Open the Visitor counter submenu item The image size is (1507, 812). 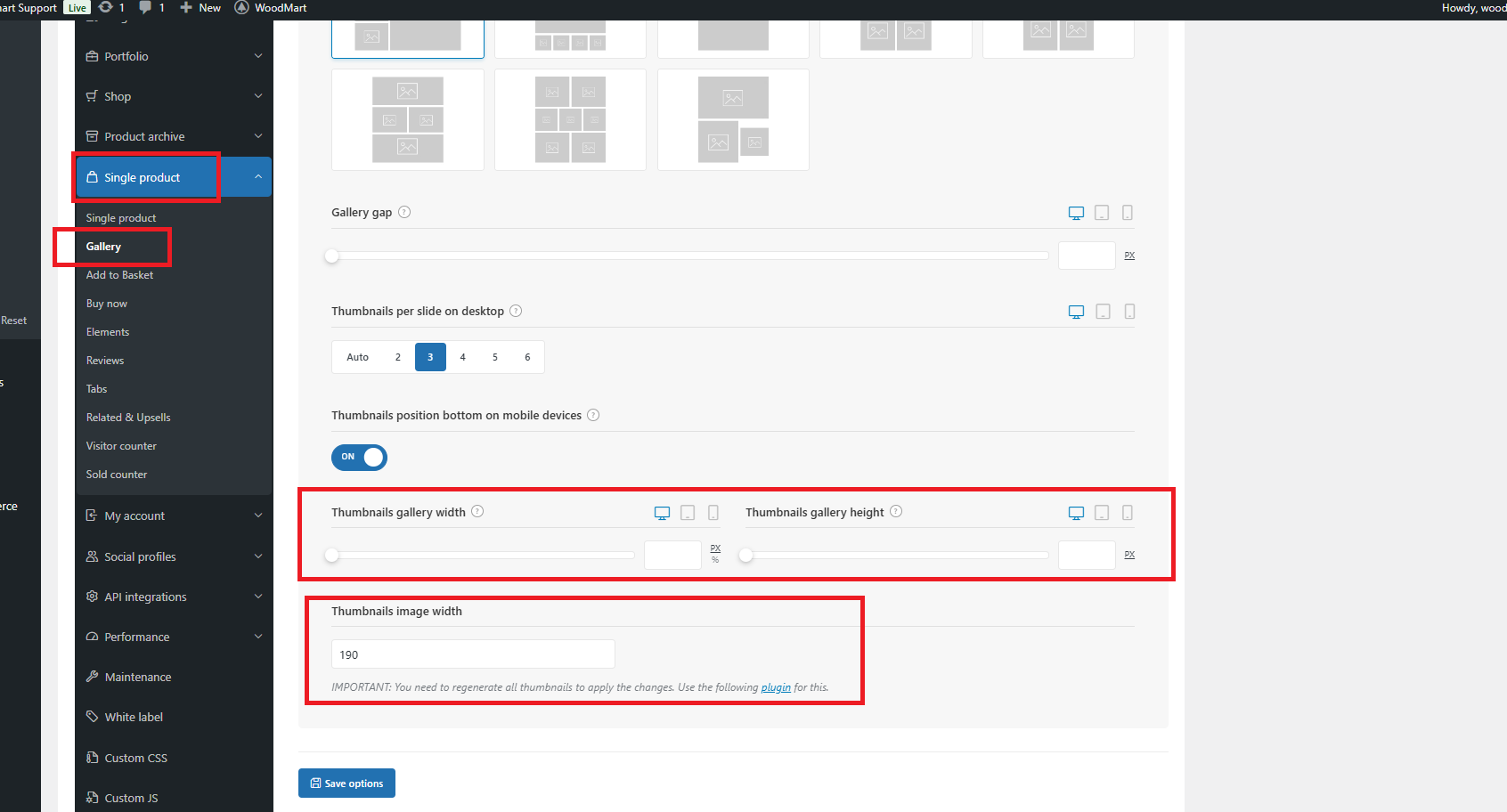121,446
